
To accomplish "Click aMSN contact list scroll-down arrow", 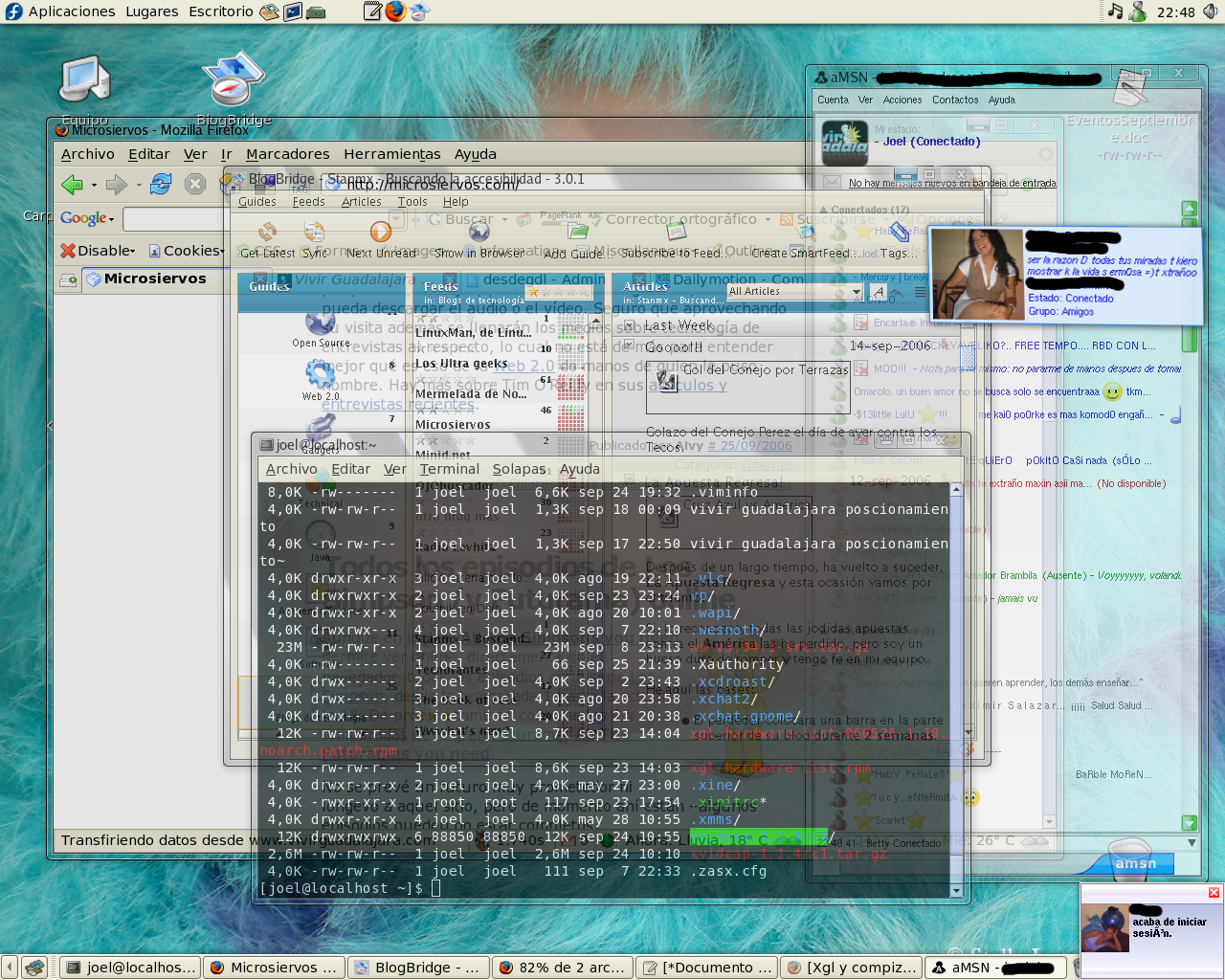I will coord(1189,823).
